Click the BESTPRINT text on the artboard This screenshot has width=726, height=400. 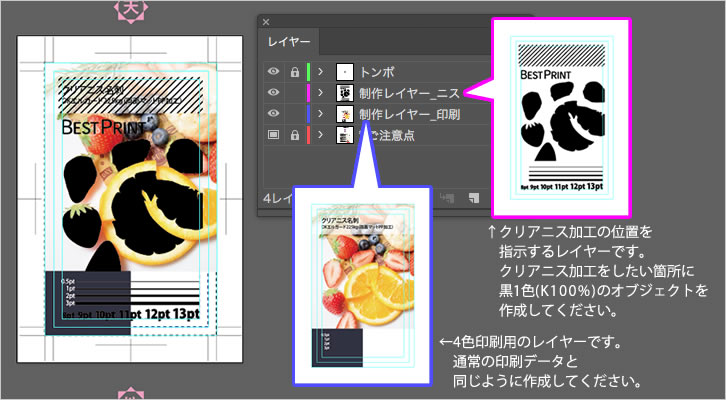click(x=103, y=127)
